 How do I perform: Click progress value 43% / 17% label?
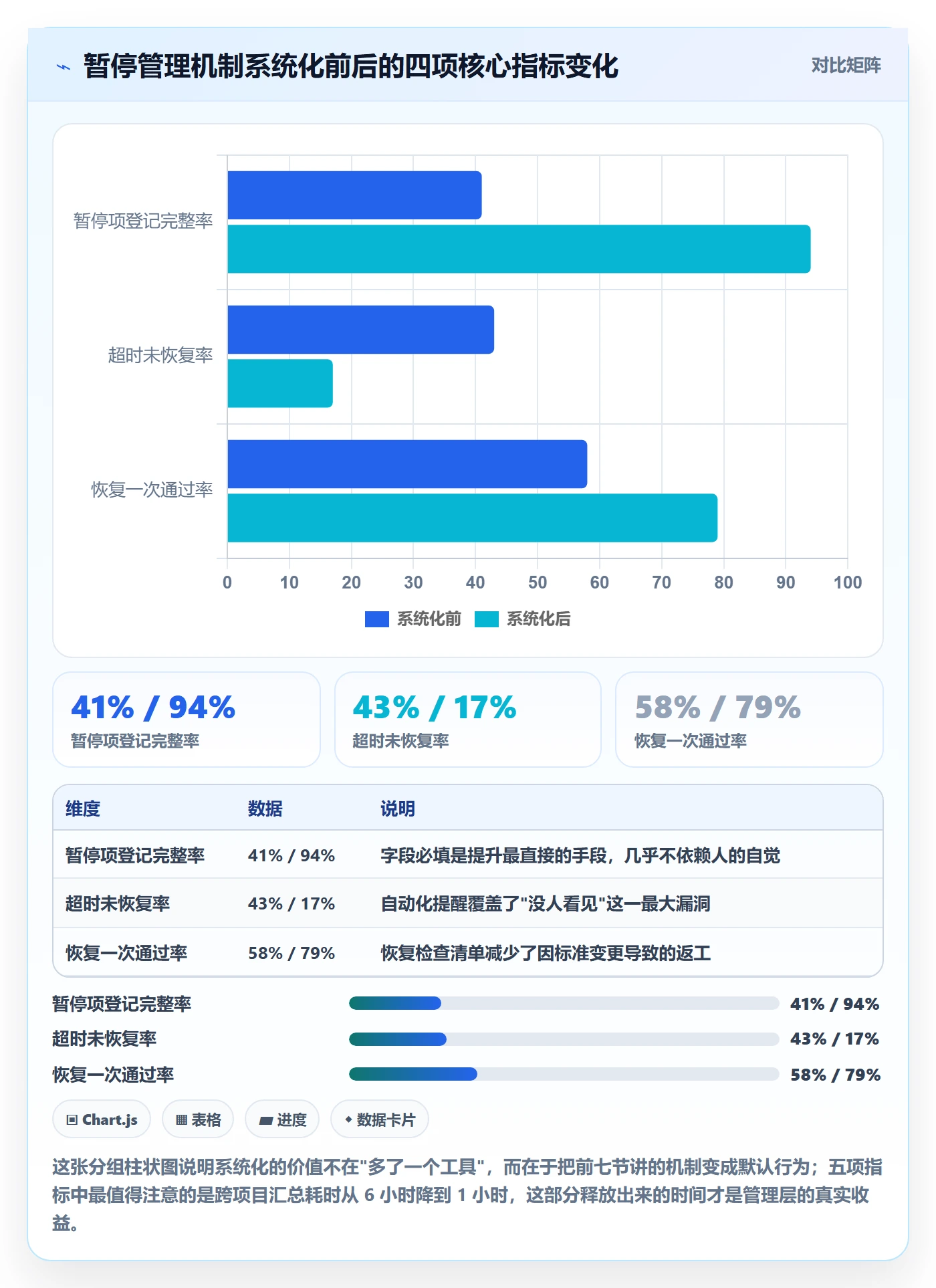pos(835,1039)
